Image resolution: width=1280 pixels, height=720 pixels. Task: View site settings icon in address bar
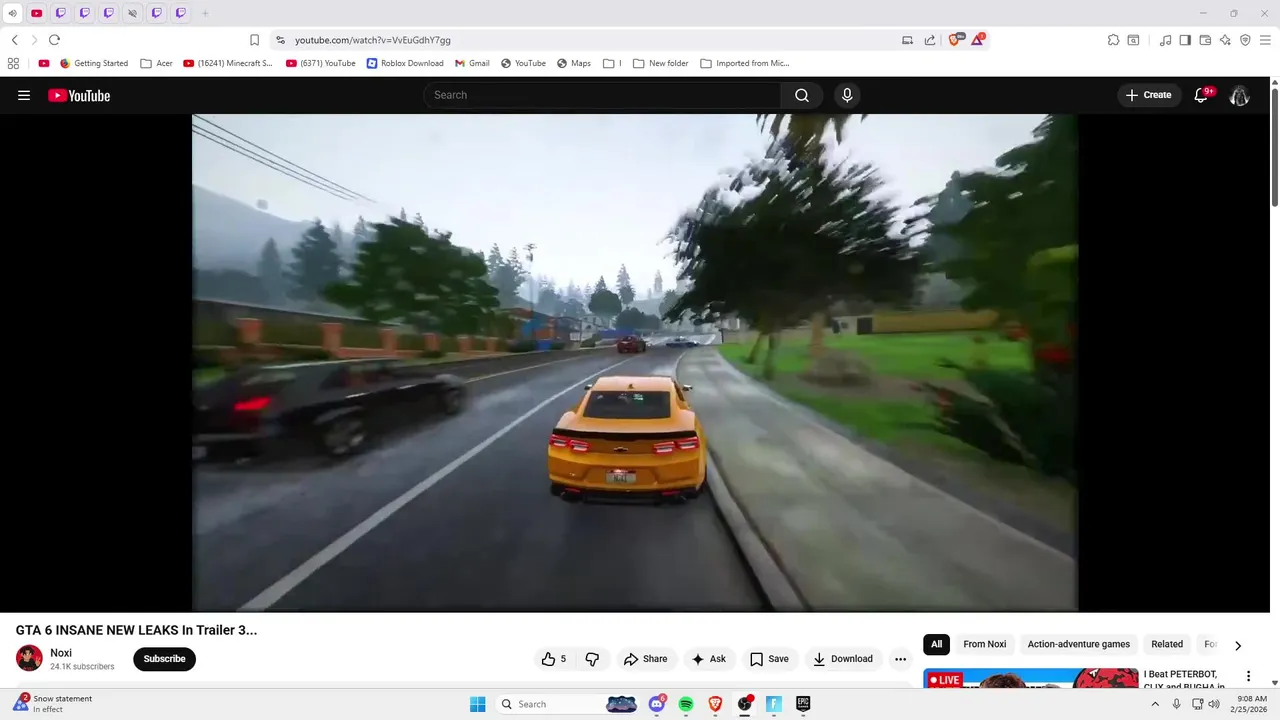(x=281, y=40)
